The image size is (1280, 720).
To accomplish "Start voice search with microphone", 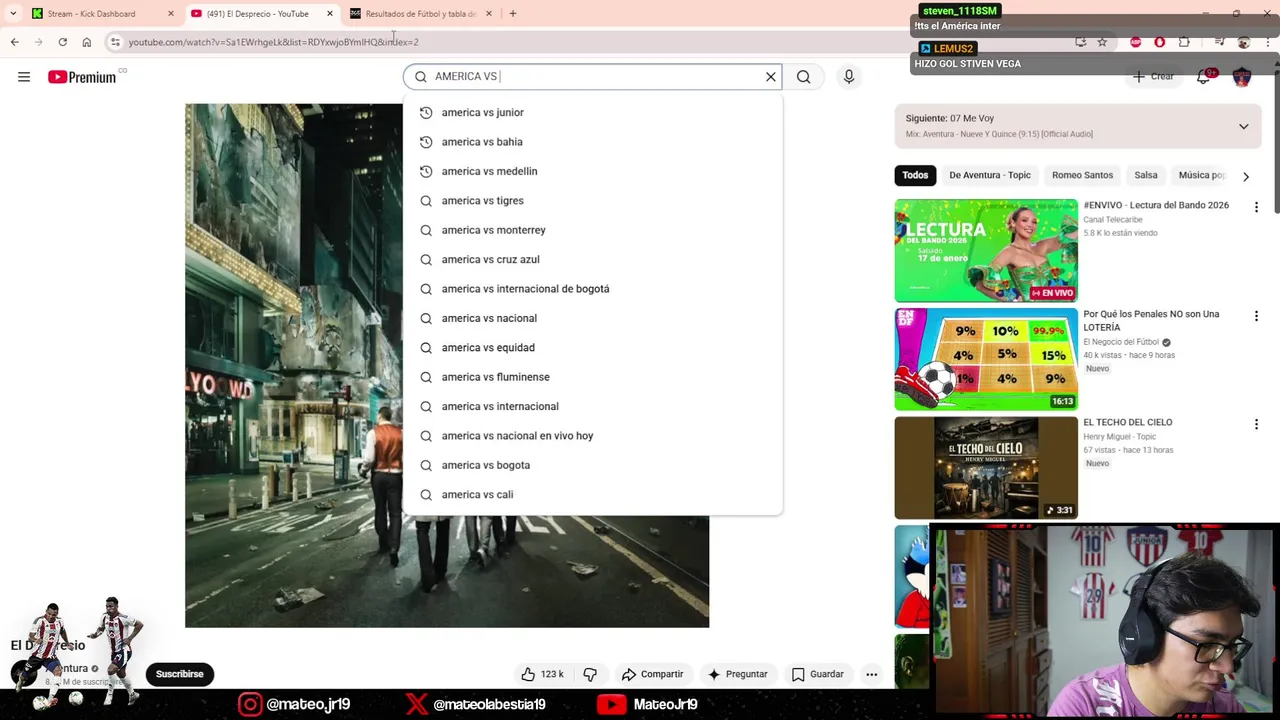I will (848, 77).
